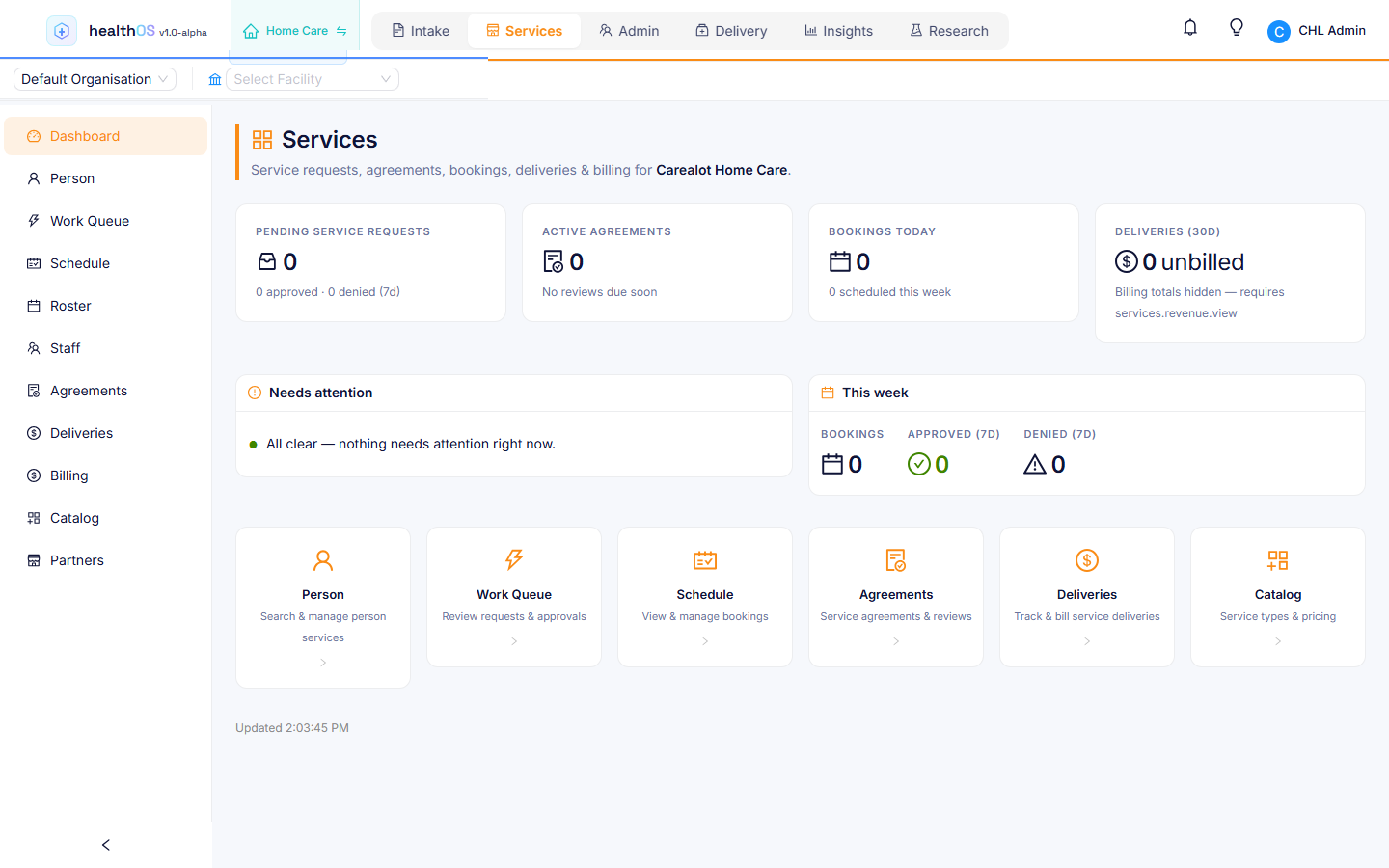Click the chevron on the Agreements card
Viewport: 1389px width, 868px height.
tap(896, 641)
